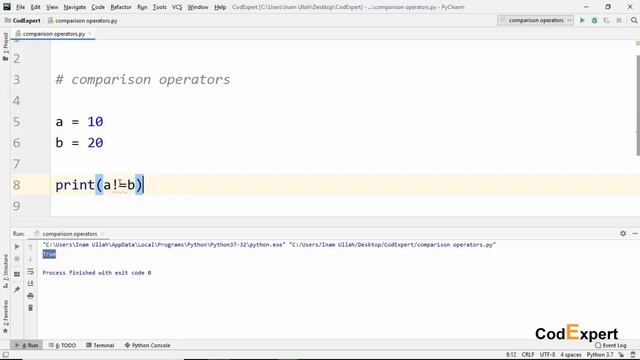Open the Favorites tool window
This screenshot has width=640, height=360.
(x=5, y=317)
